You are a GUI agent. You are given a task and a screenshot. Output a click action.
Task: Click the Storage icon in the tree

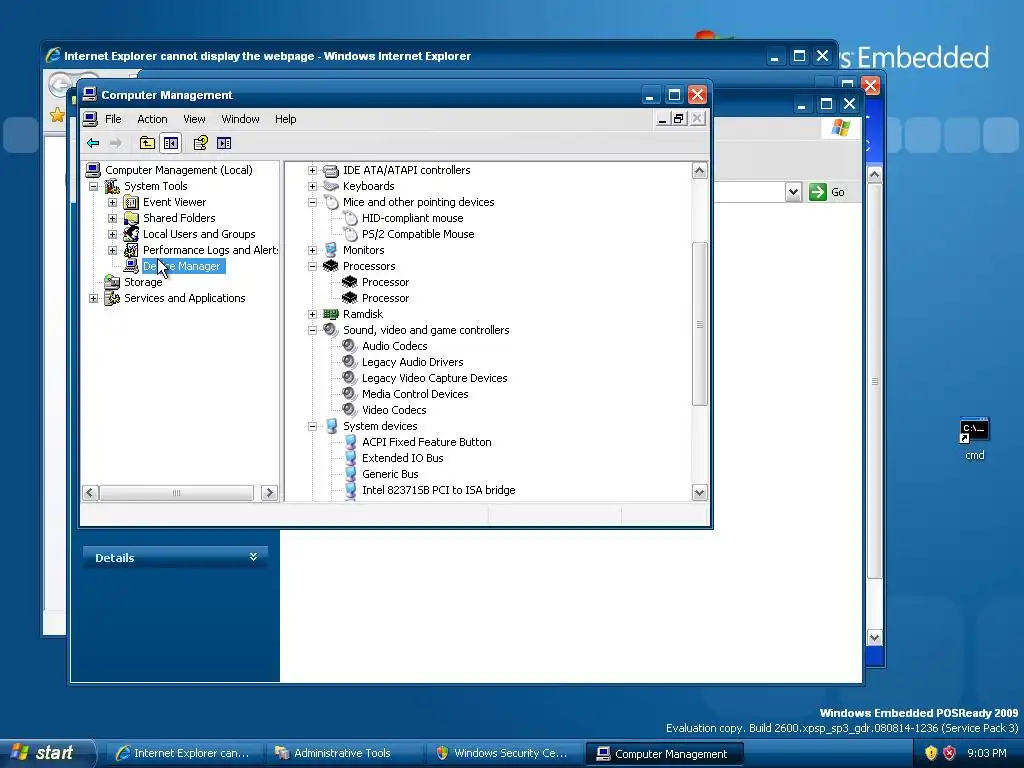pyautogui.click(x=112, y=282)
